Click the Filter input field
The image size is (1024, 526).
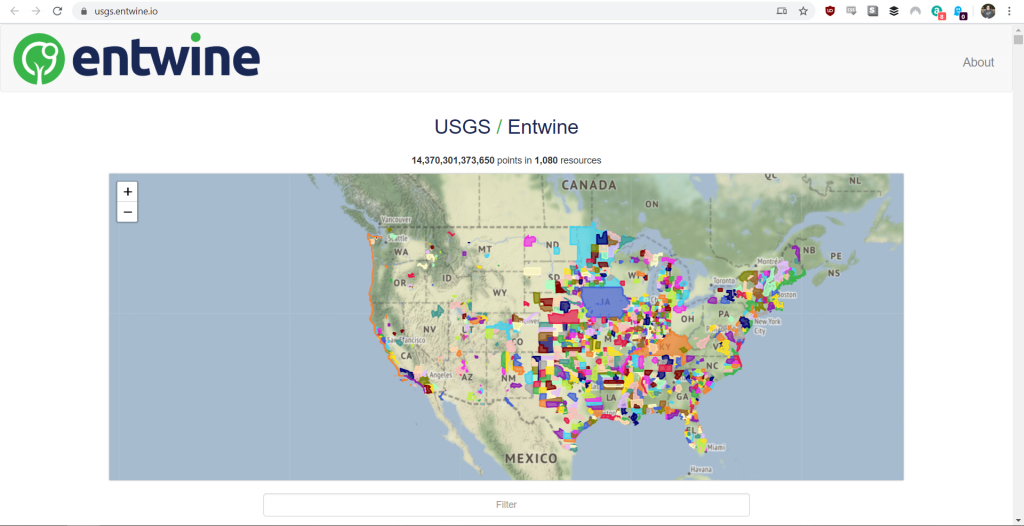(x=506, y=505)
